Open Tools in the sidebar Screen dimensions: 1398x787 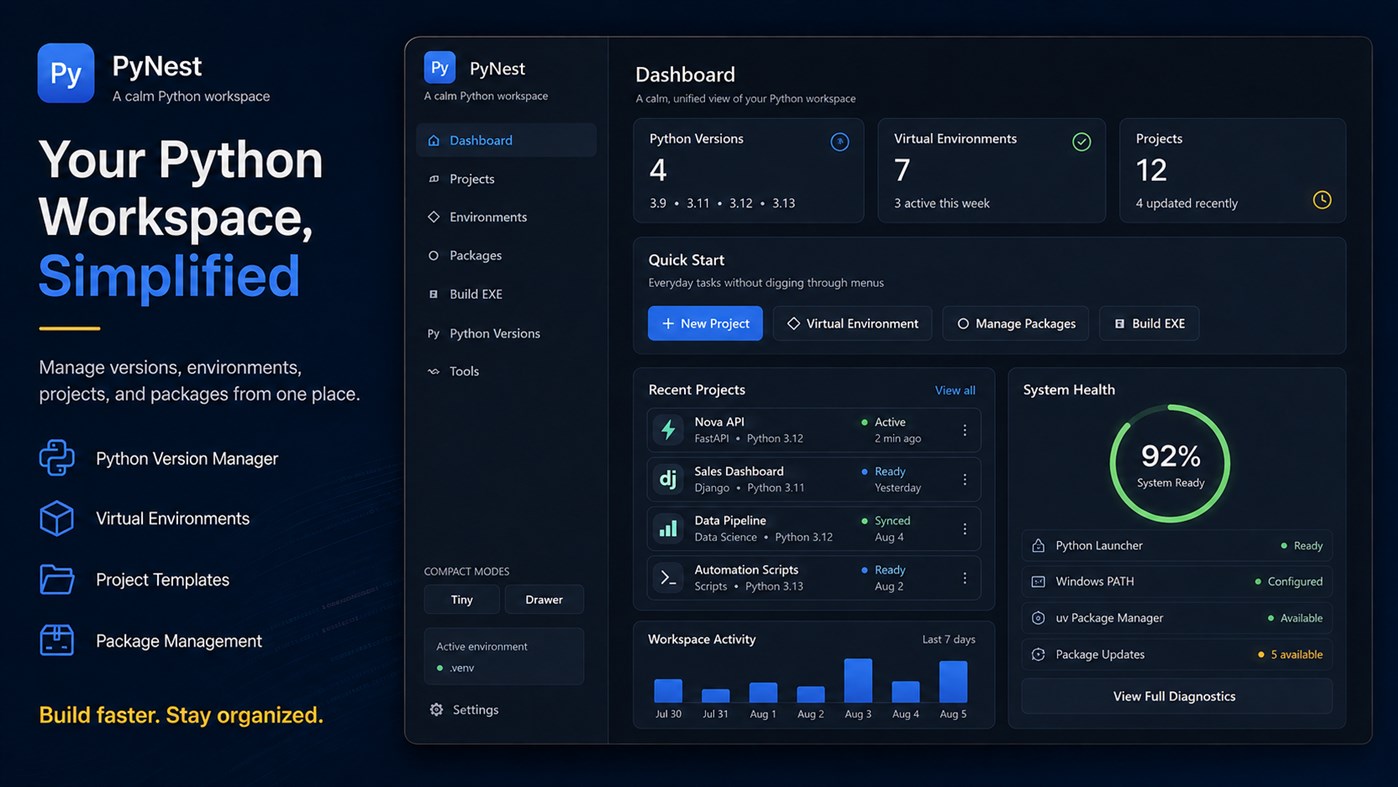click(x=506, y=371)
